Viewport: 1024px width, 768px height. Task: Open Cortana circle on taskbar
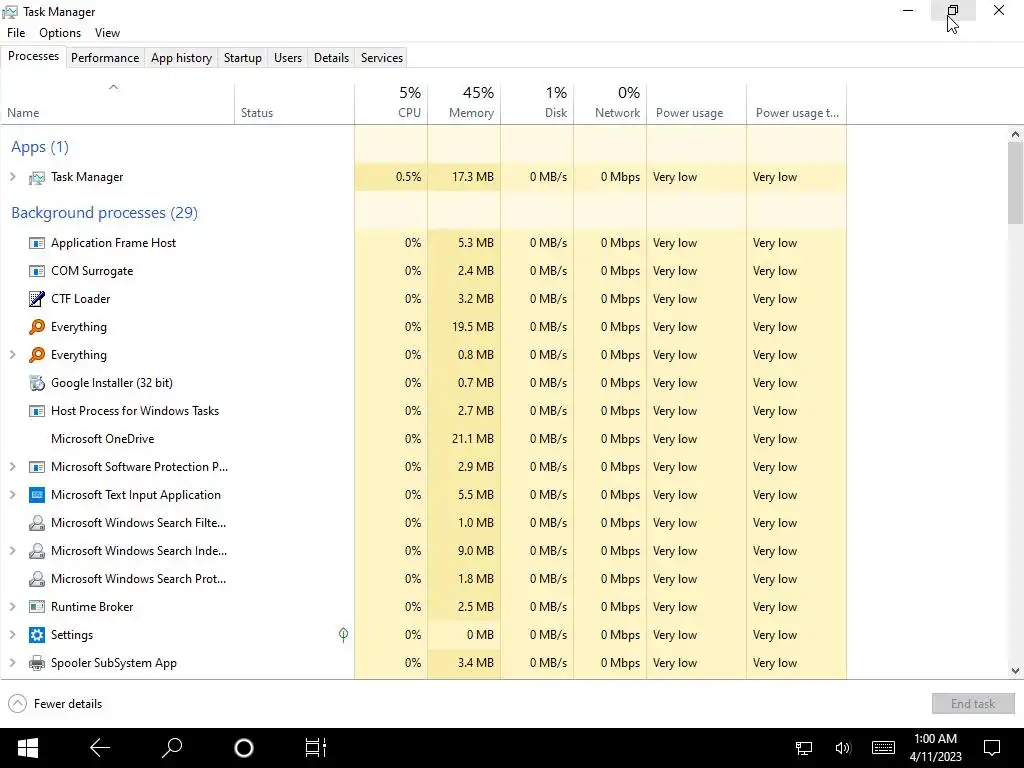coord(244,748)
